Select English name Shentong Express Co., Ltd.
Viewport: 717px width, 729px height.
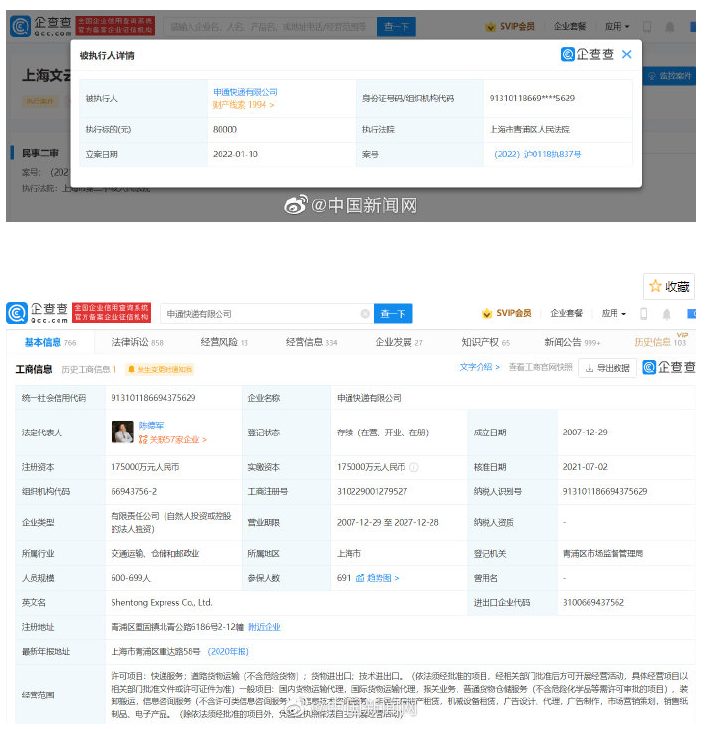[x=162, y=603]
